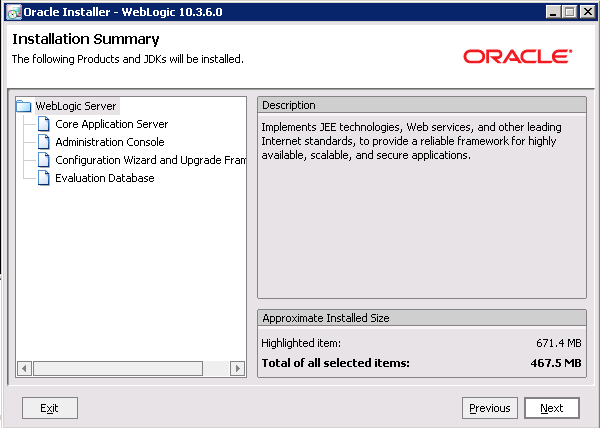Select Administration Console in tree

tap(110, 142)
